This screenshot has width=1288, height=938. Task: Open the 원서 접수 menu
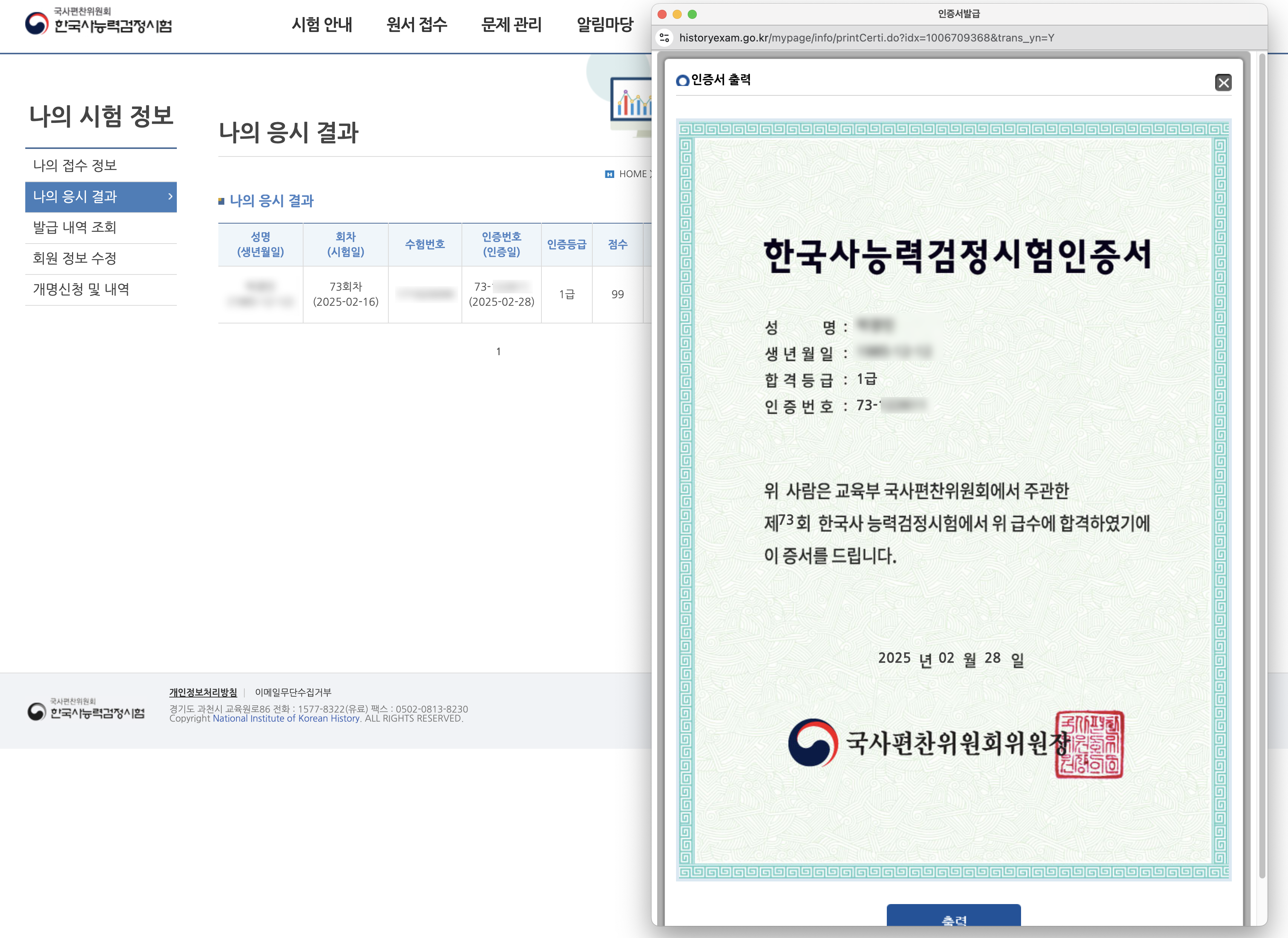417,25
